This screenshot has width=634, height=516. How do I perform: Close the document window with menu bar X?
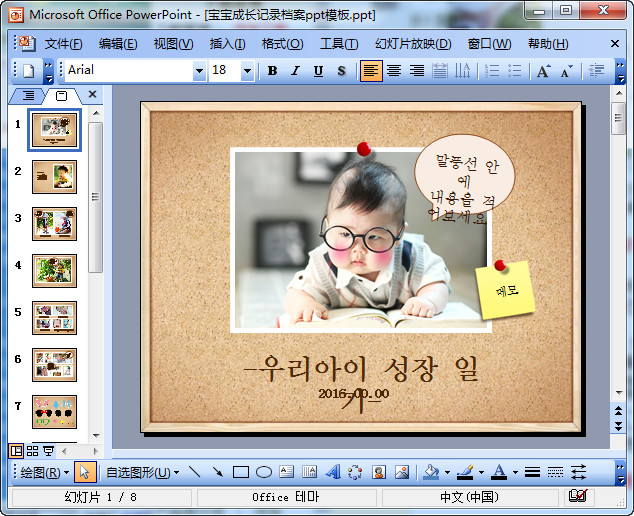click(x=615, y=43)
